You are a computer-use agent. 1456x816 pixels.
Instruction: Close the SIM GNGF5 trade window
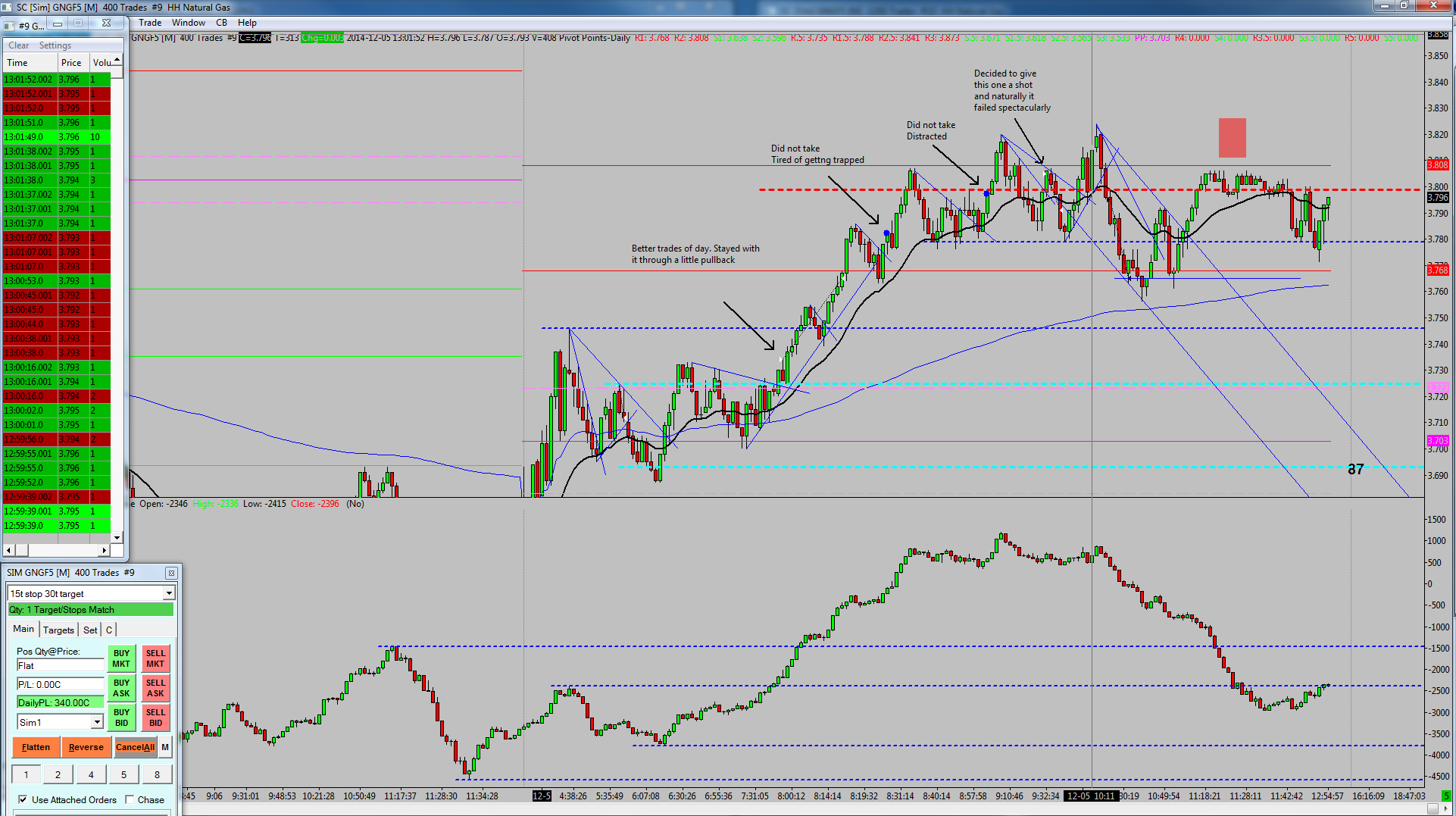pyautogui.click(x=171, y=573)
